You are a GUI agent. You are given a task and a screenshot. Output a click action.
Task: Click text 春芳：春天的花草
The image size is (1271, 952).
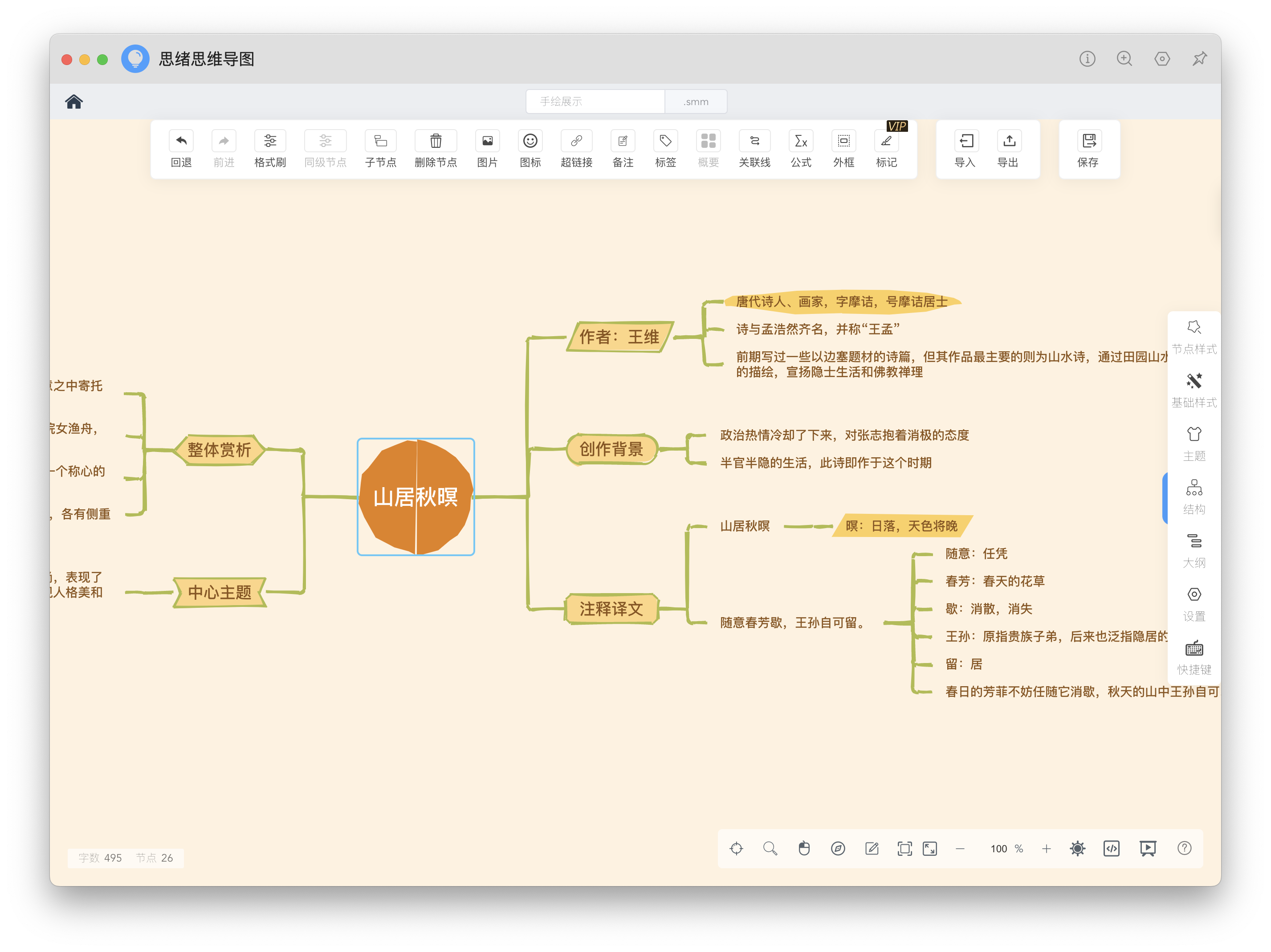994,582
